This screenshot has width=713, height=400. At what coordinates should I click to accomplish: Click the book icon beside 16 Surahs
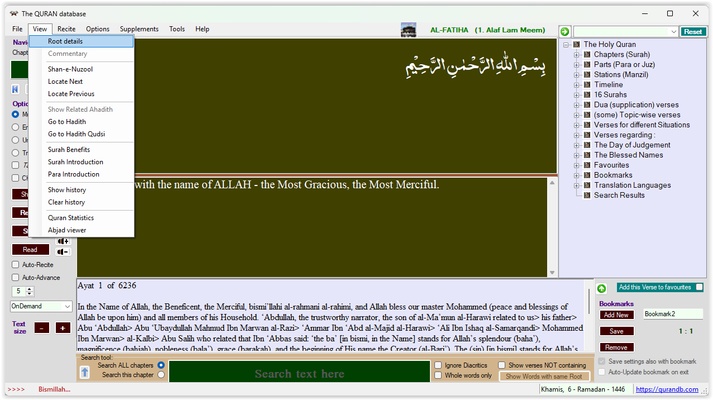[587, 95]
